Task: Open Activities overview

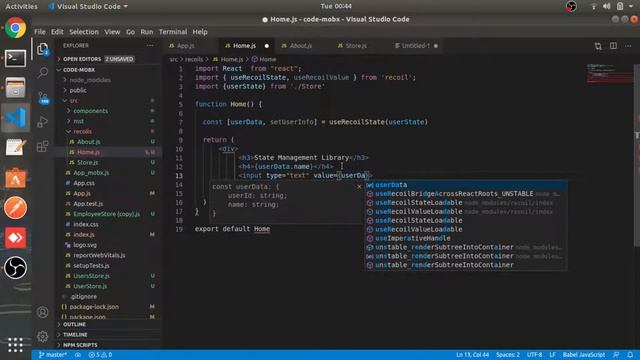Action: click(21, 7)
